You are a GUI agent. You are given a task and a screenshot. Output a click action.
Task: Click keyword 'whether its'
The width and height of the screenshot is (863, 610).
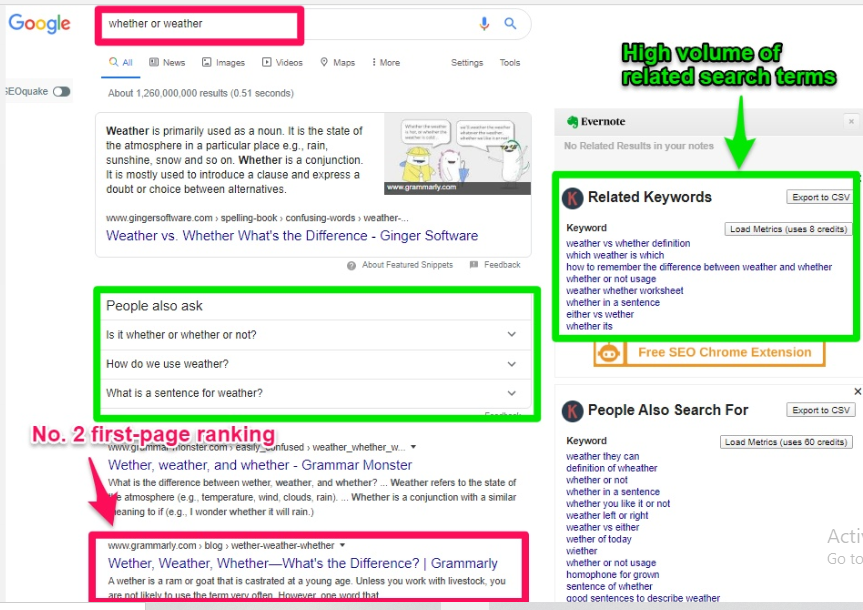click(589, 326)
